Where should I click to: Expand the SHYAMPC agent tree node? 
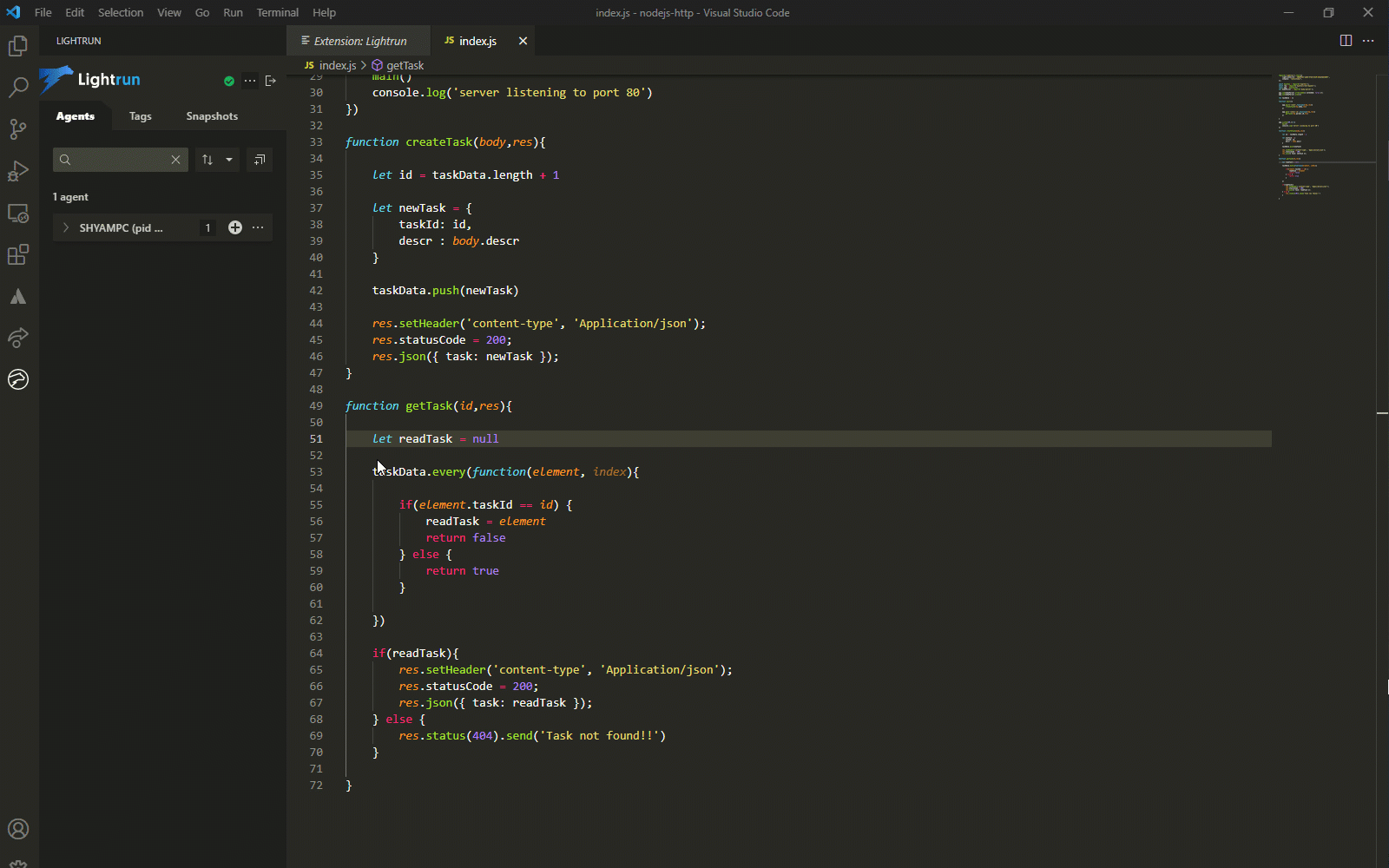coord(66,227)
